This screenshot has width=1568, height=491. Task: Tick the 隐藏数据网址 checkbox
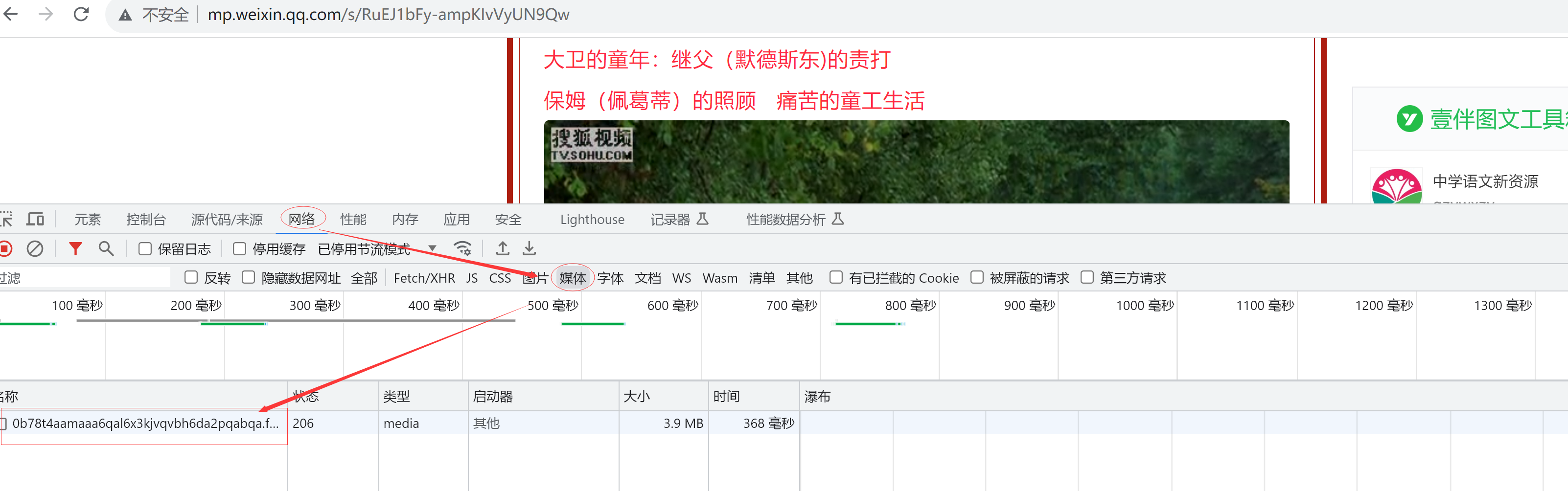(x=248, y=277)
